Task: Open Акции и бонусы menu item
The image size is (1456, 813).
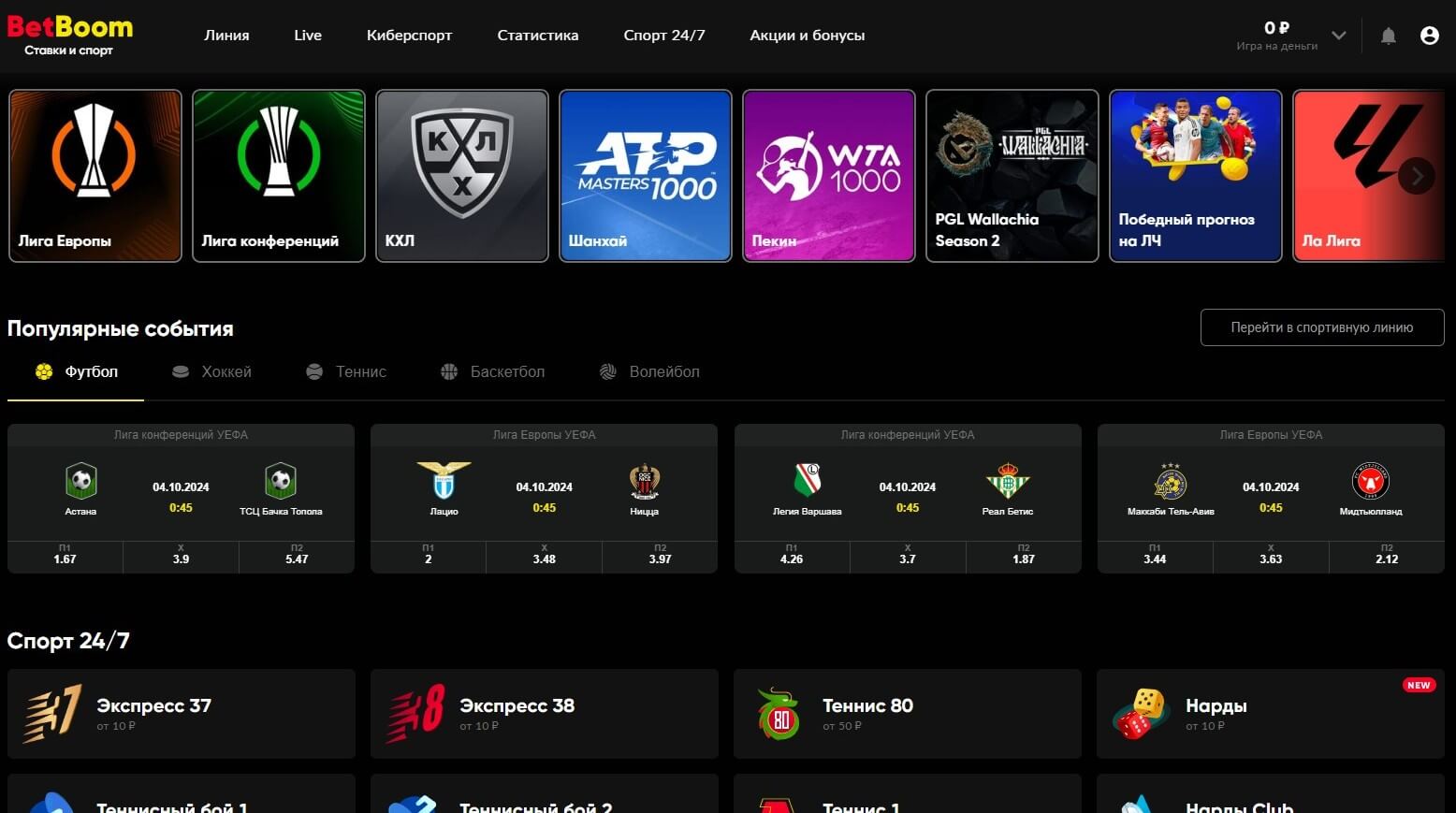Action: [x=808, y=36]
